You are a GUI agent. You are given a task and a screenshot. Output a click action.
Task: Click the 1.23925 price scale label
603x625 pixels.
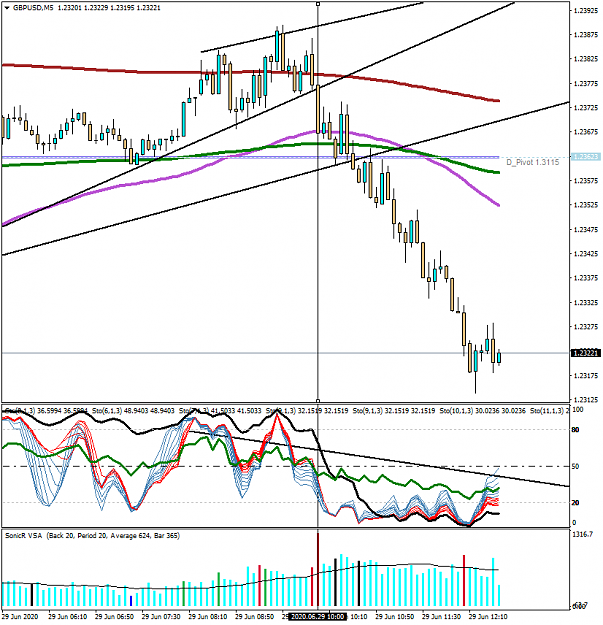586,10
